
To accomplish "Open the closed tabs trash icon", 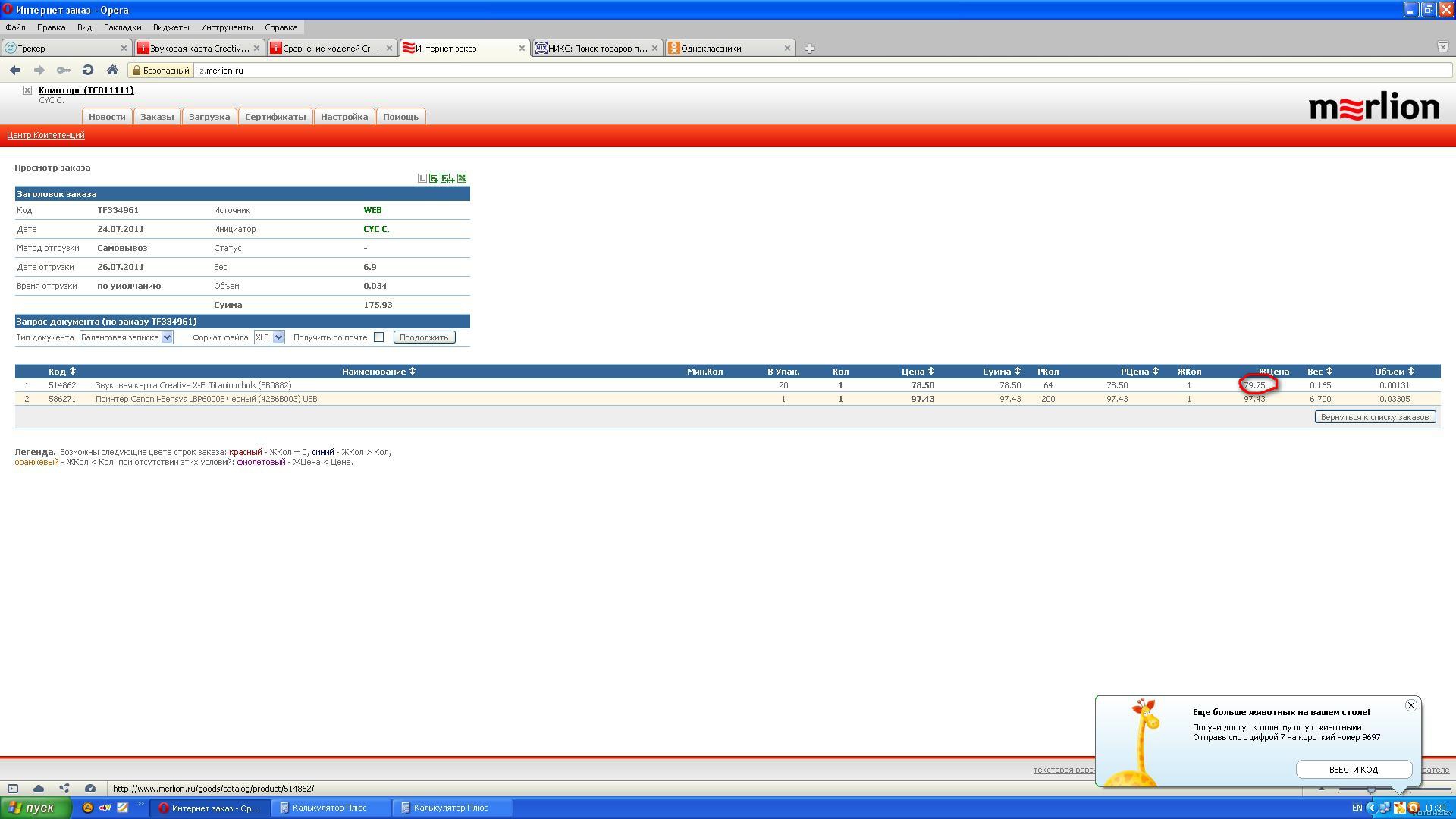I will 1442,47.
